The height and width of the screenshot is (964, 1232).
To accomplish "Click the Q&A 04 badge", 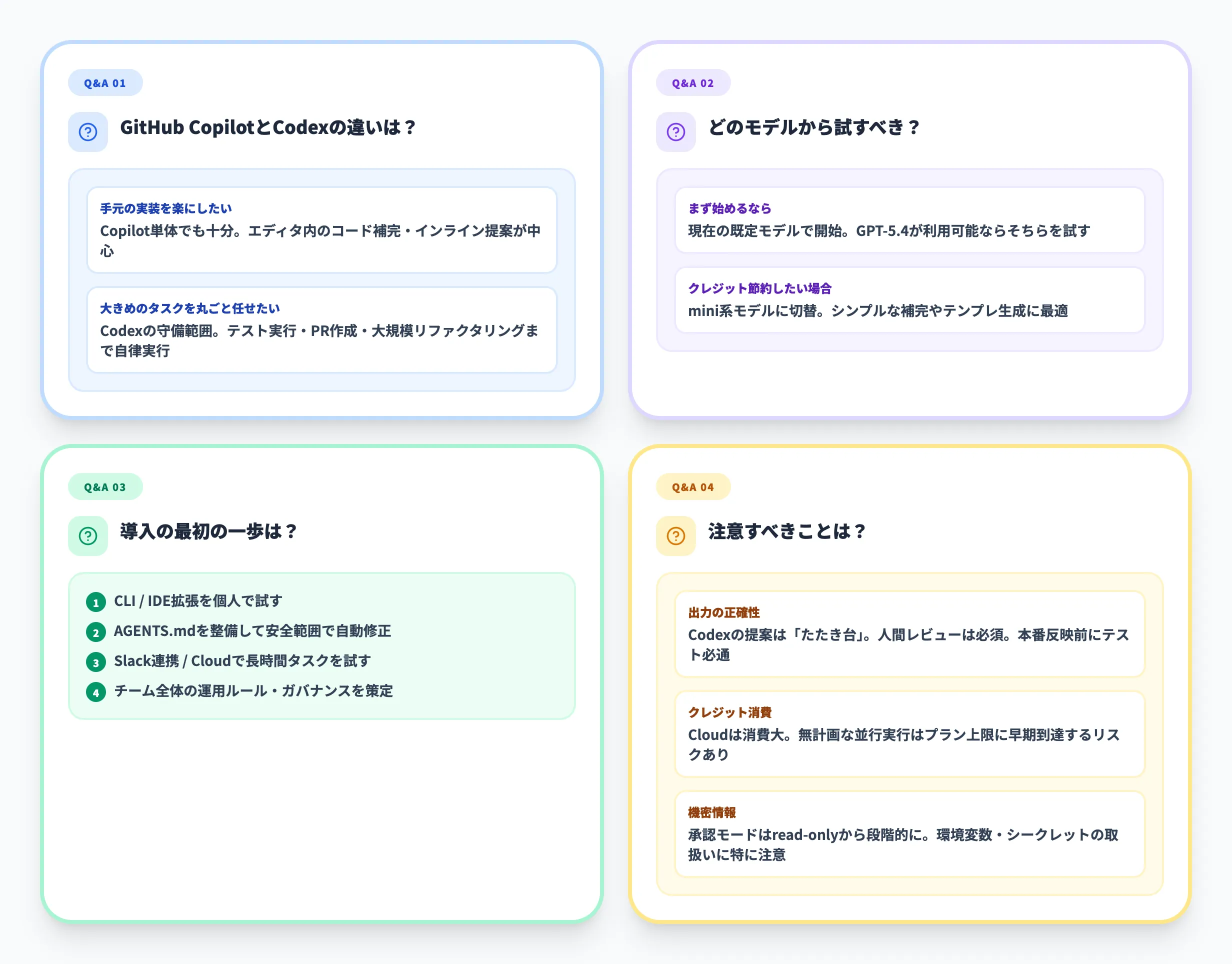I will click(693, 486).
